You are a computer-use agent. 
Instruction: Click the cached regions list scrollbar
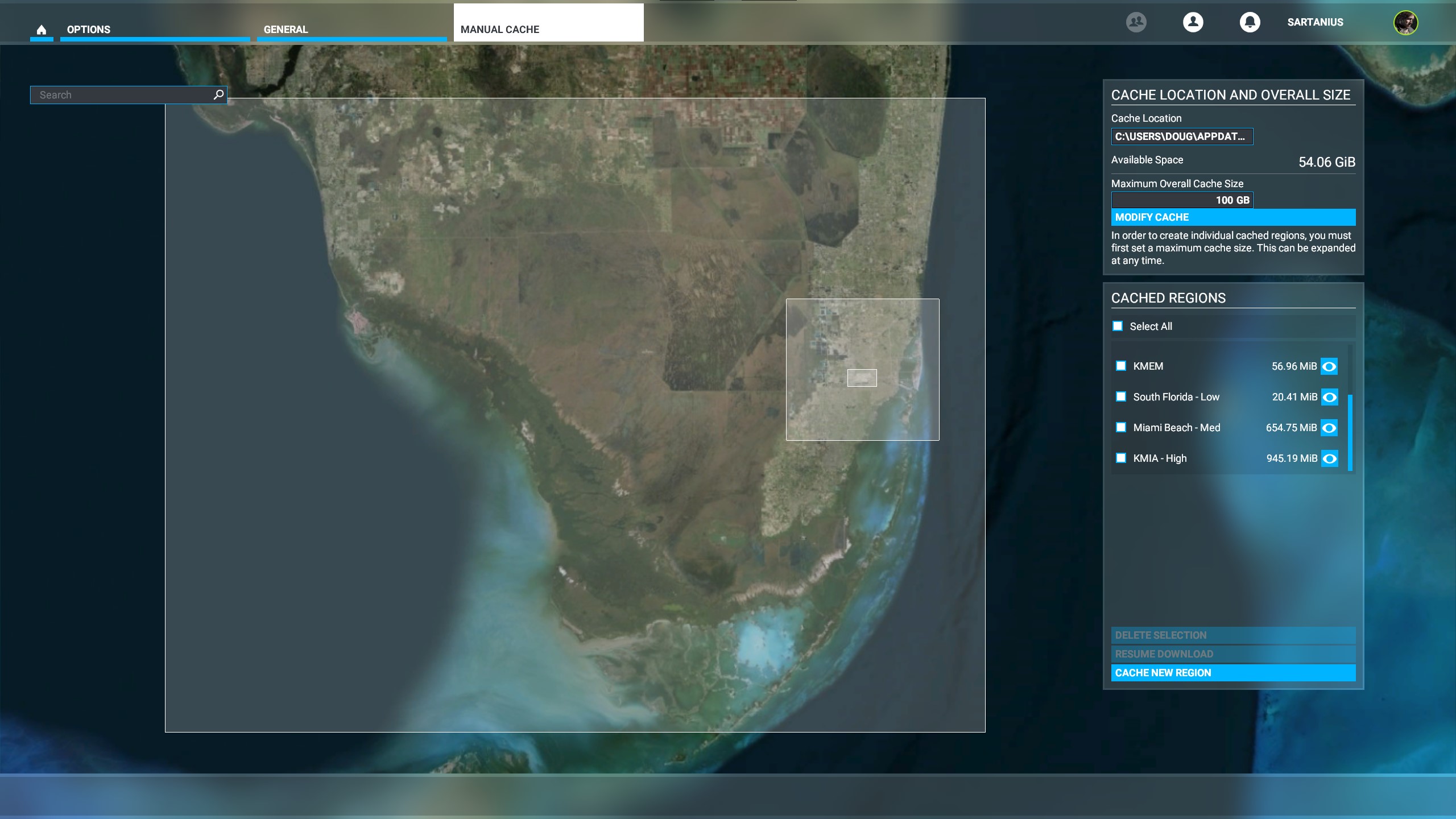[1350, 432]
